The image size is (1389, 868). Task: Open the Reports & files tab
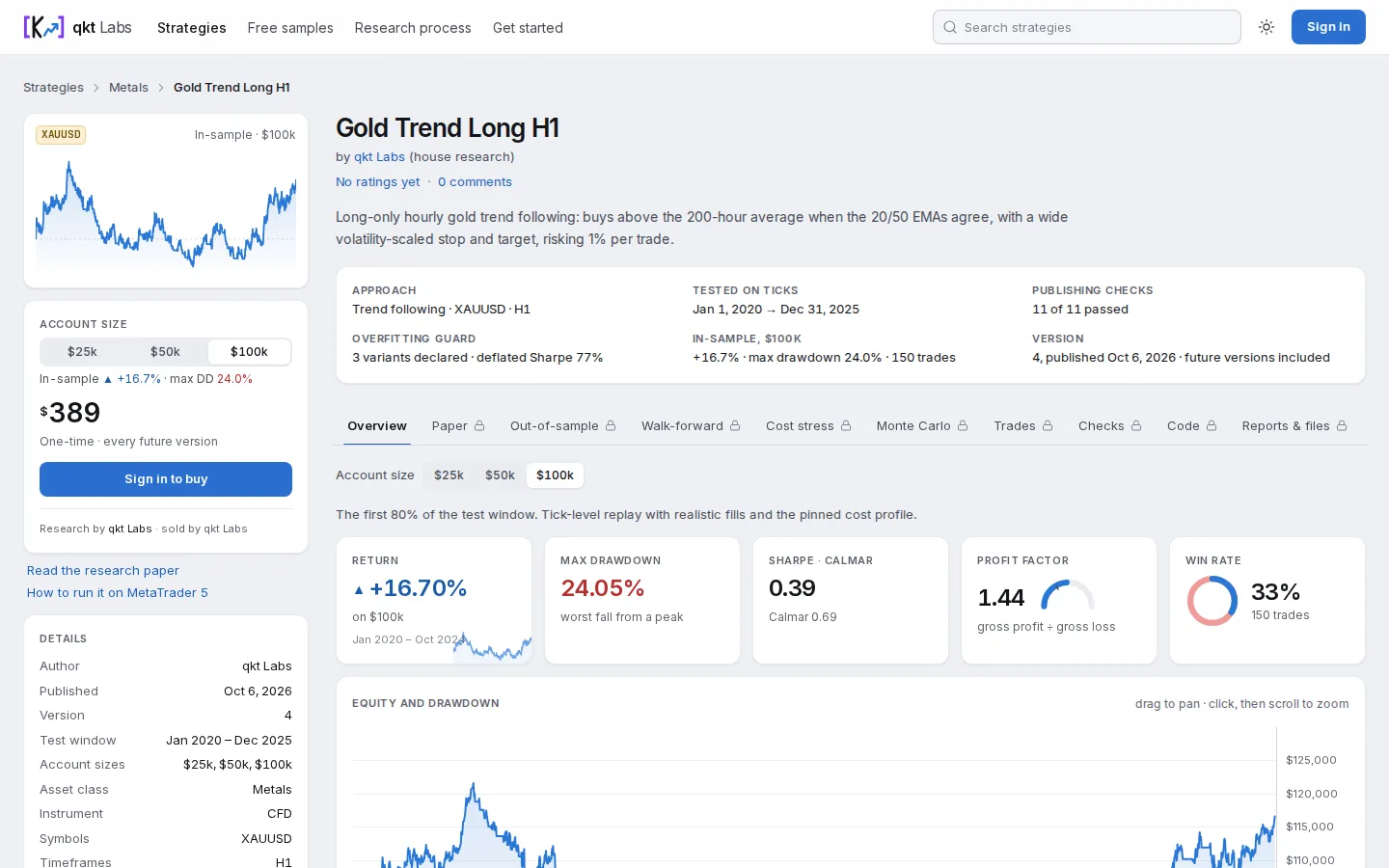(x=1294, y=425)
